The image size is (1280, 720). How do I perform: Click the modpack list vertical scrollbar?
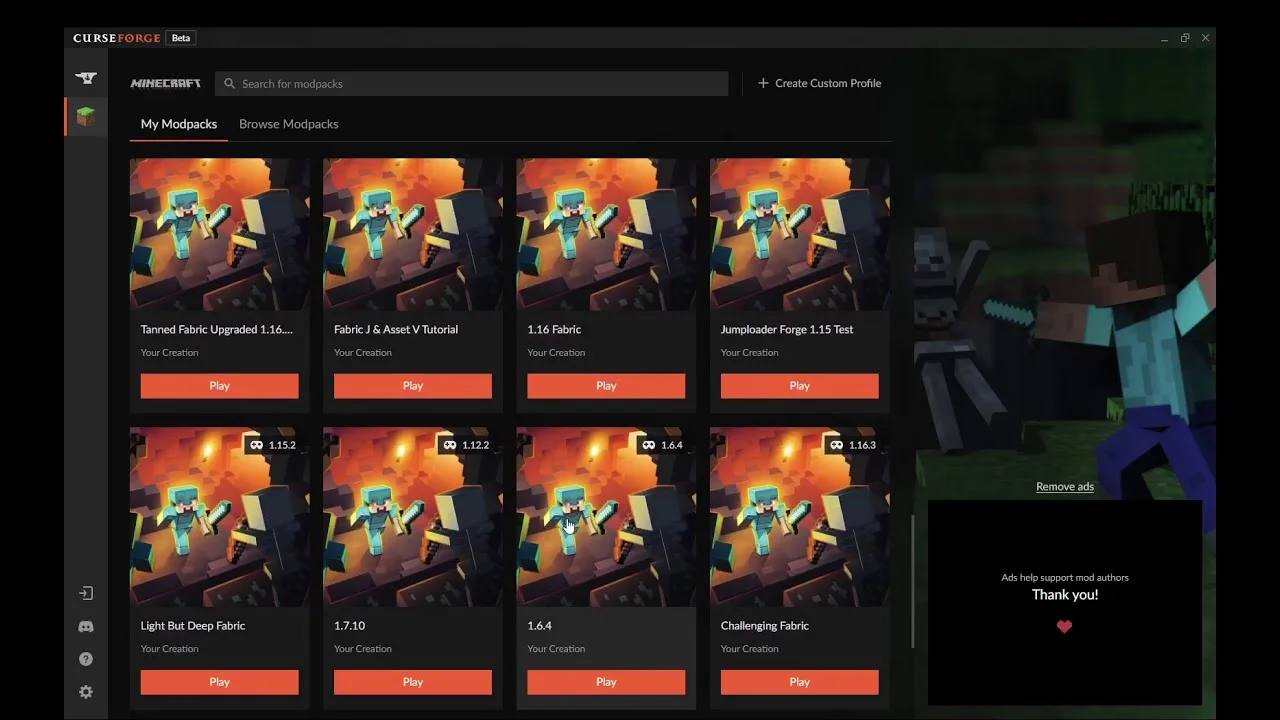(912, 580)
